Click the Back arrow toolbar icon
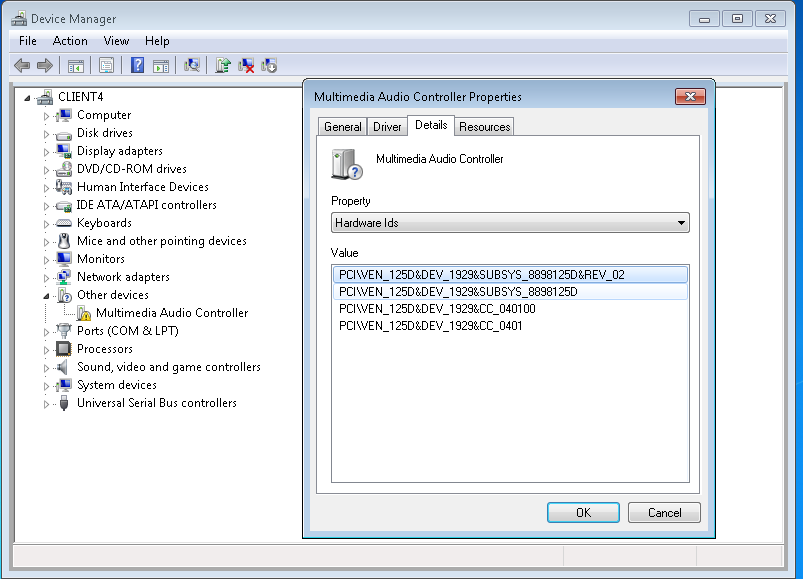Image resolution: width=803 pixels, height=579 pixels. click(21, 65)
